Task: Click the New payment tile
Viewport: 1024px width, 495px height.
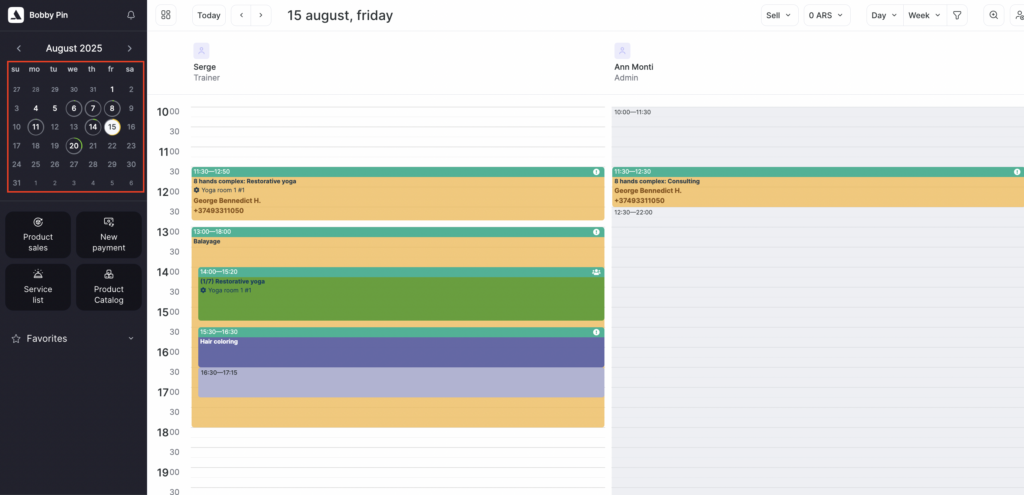Action: click(109, 235)
